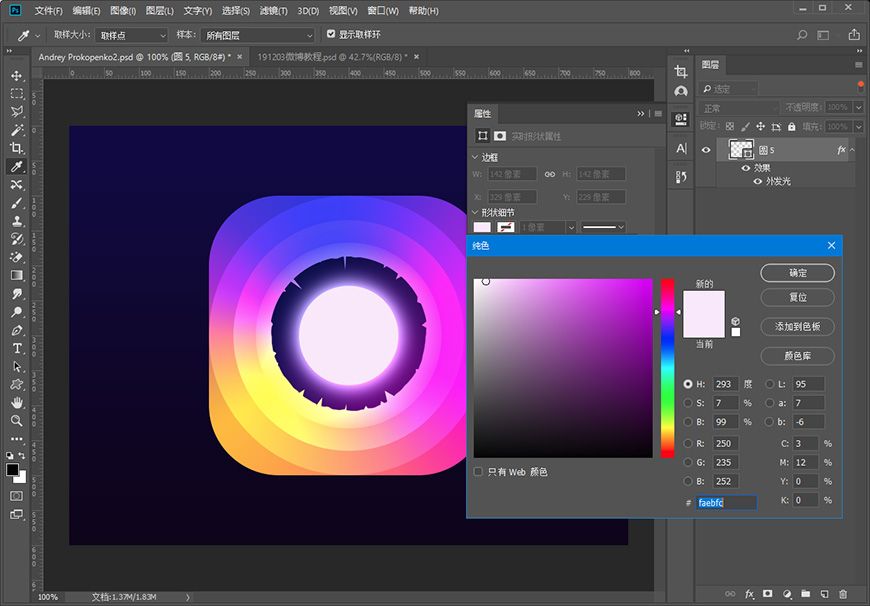
Task: Select the Pen tool
Action: (17, 330)
